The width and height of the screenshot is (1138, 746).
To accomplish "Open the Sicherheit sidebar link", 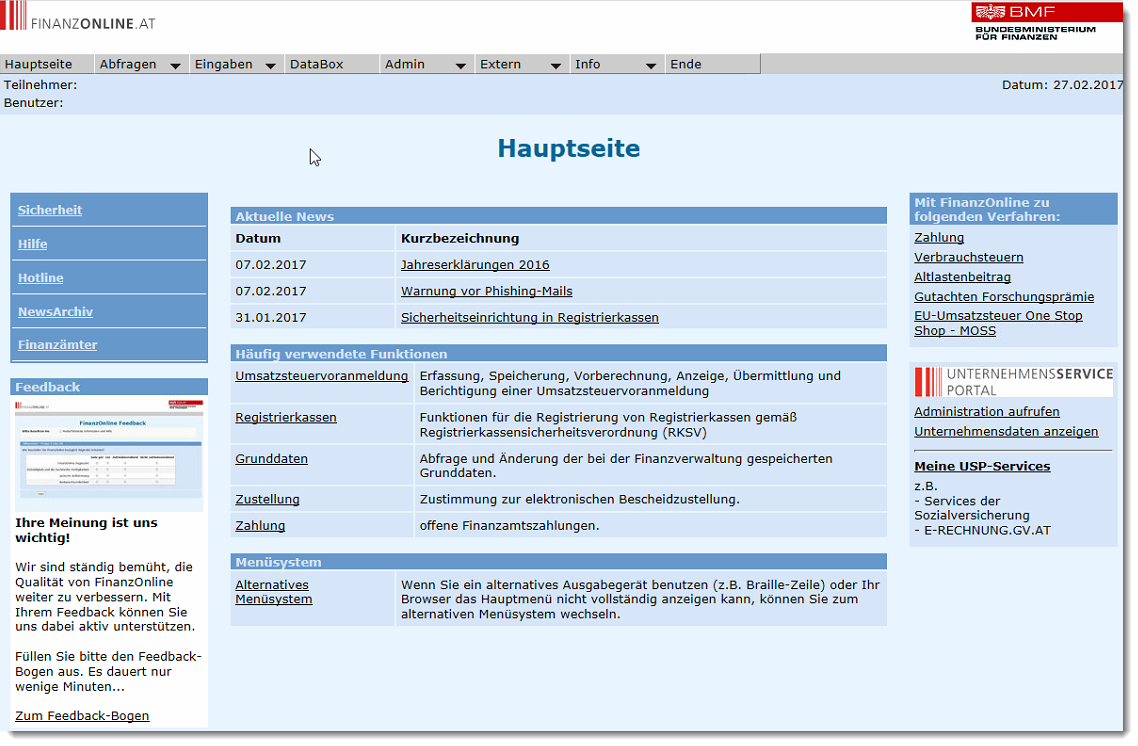I will (50, 210).
